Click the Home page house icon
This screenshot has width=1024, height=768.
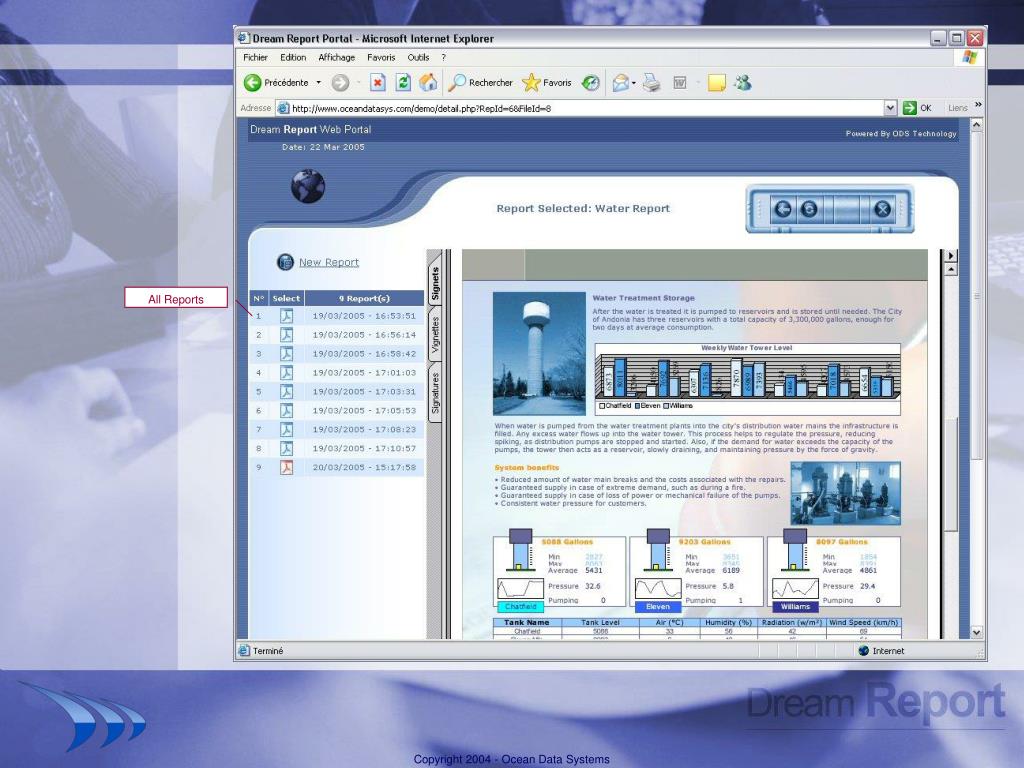428,82
